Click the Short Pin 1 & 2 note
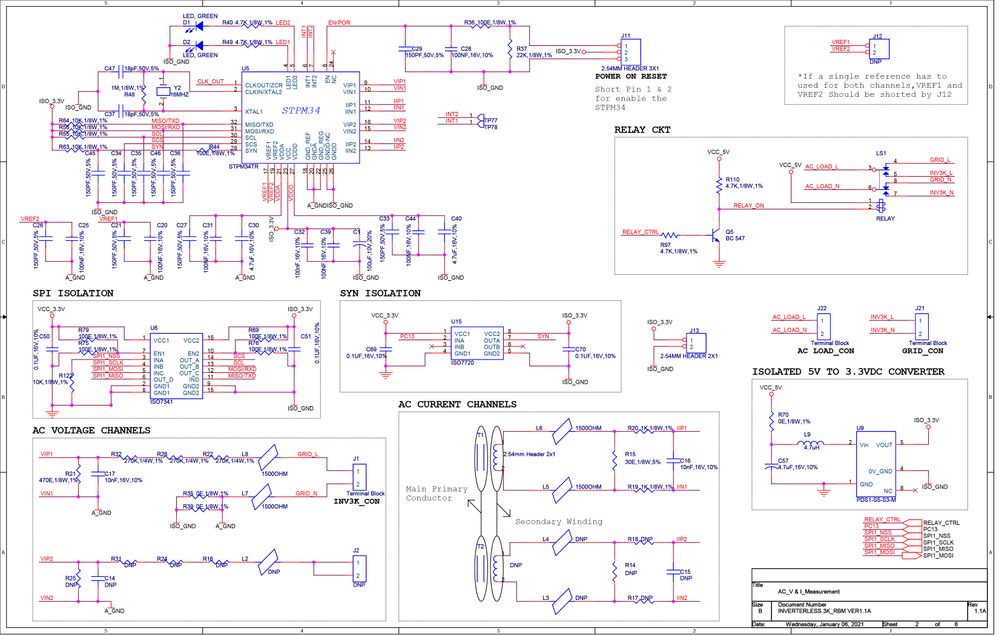Screen dimensions: 999x635 [633, 99]
